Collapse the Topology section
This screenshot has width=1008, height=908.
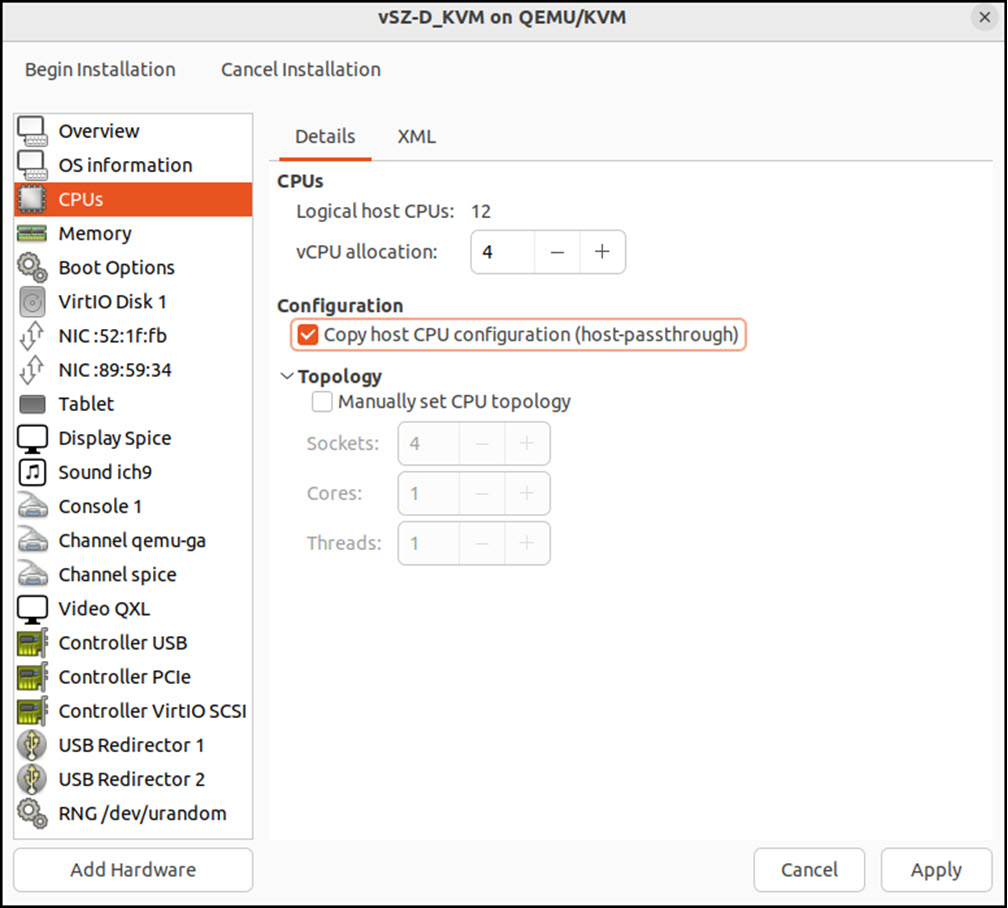tap(287, 376)
